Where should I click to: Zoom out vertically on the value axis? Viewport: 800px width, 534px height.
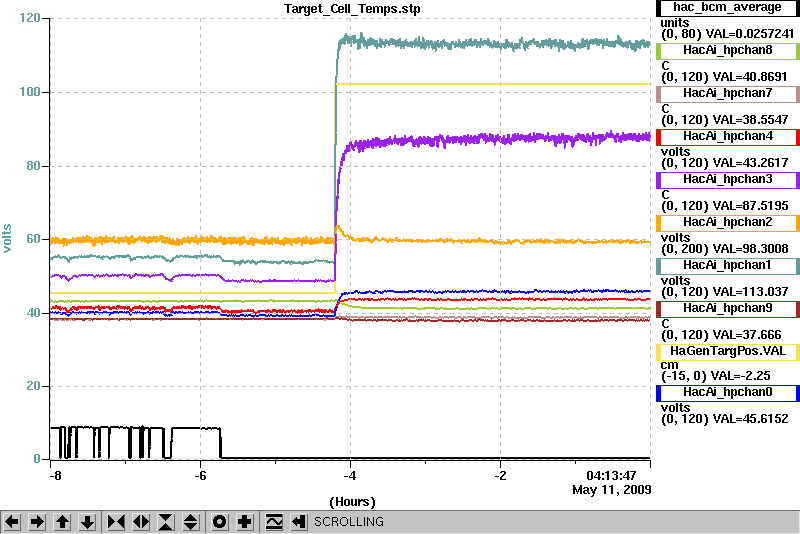point(191,522)
